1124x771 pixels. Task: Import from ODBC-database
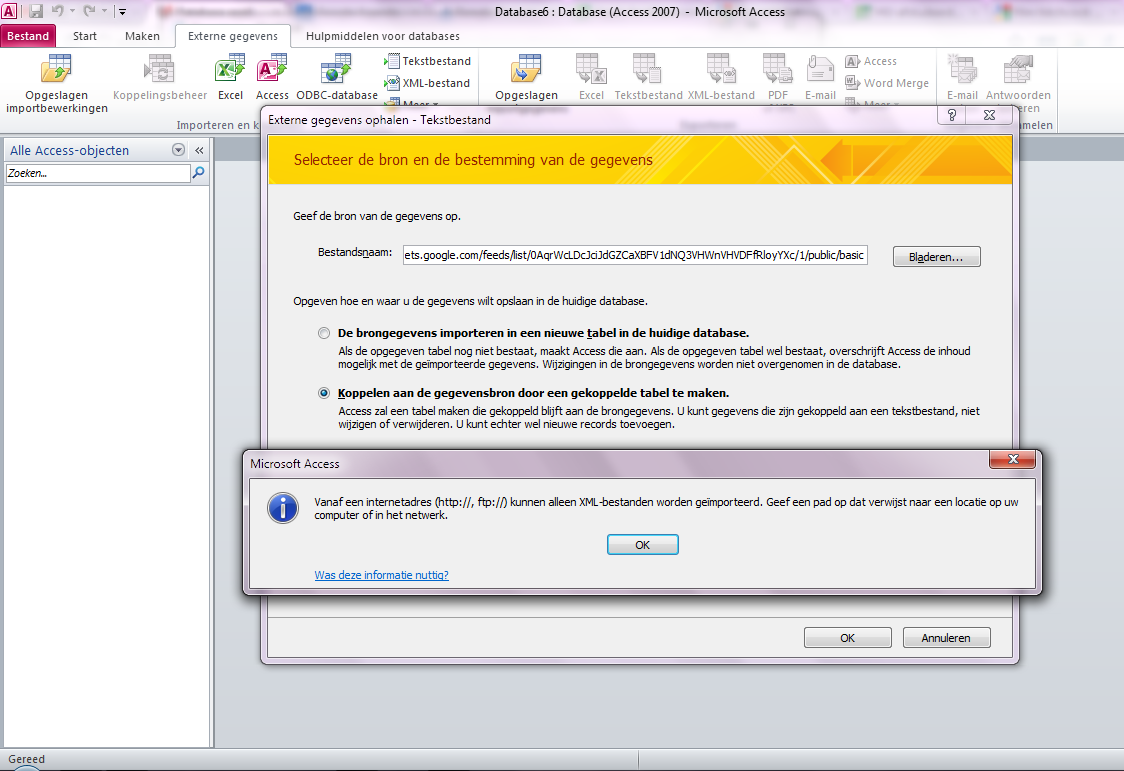pyautogui.click(x=336, y=77)
